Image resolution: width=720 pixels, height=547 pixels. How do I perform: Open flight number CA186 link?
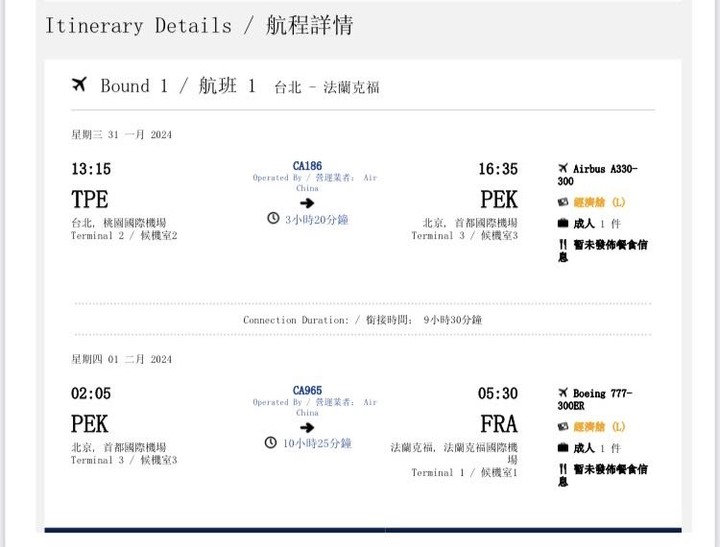click(307, 166)
